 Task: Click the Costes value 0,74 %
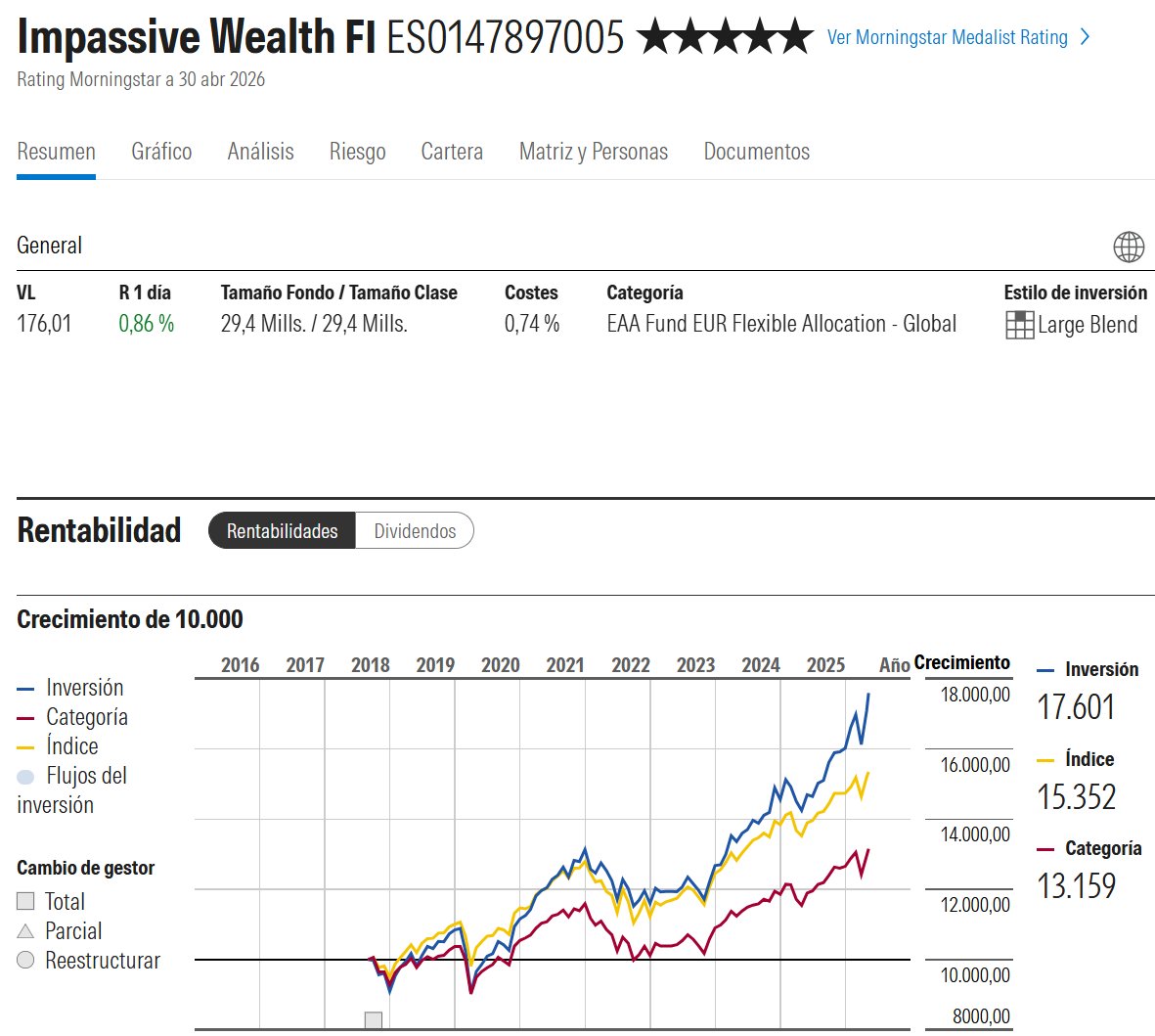coord(532,324)
